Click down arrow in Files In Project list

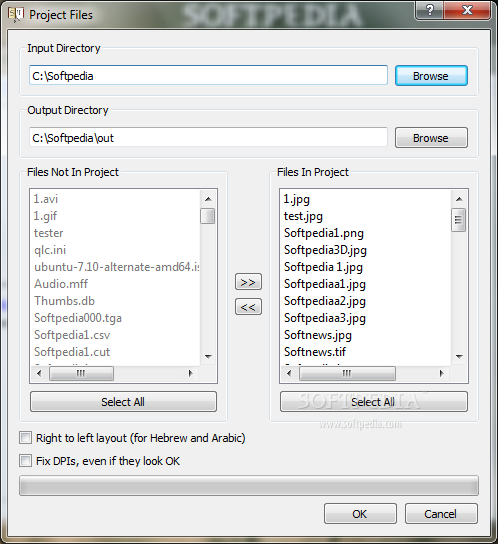459,356
